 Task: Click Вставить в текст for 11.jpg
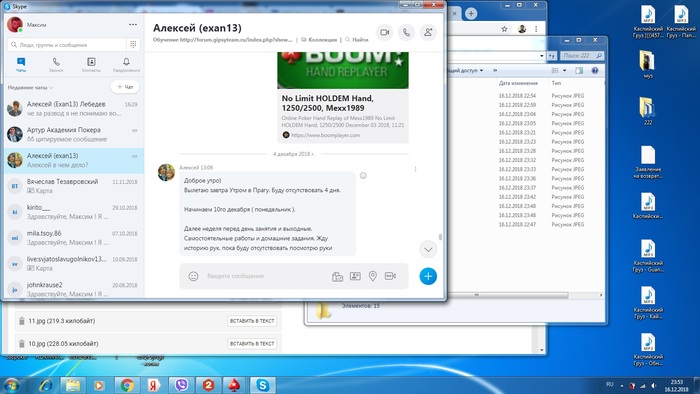tap(252, 321)
